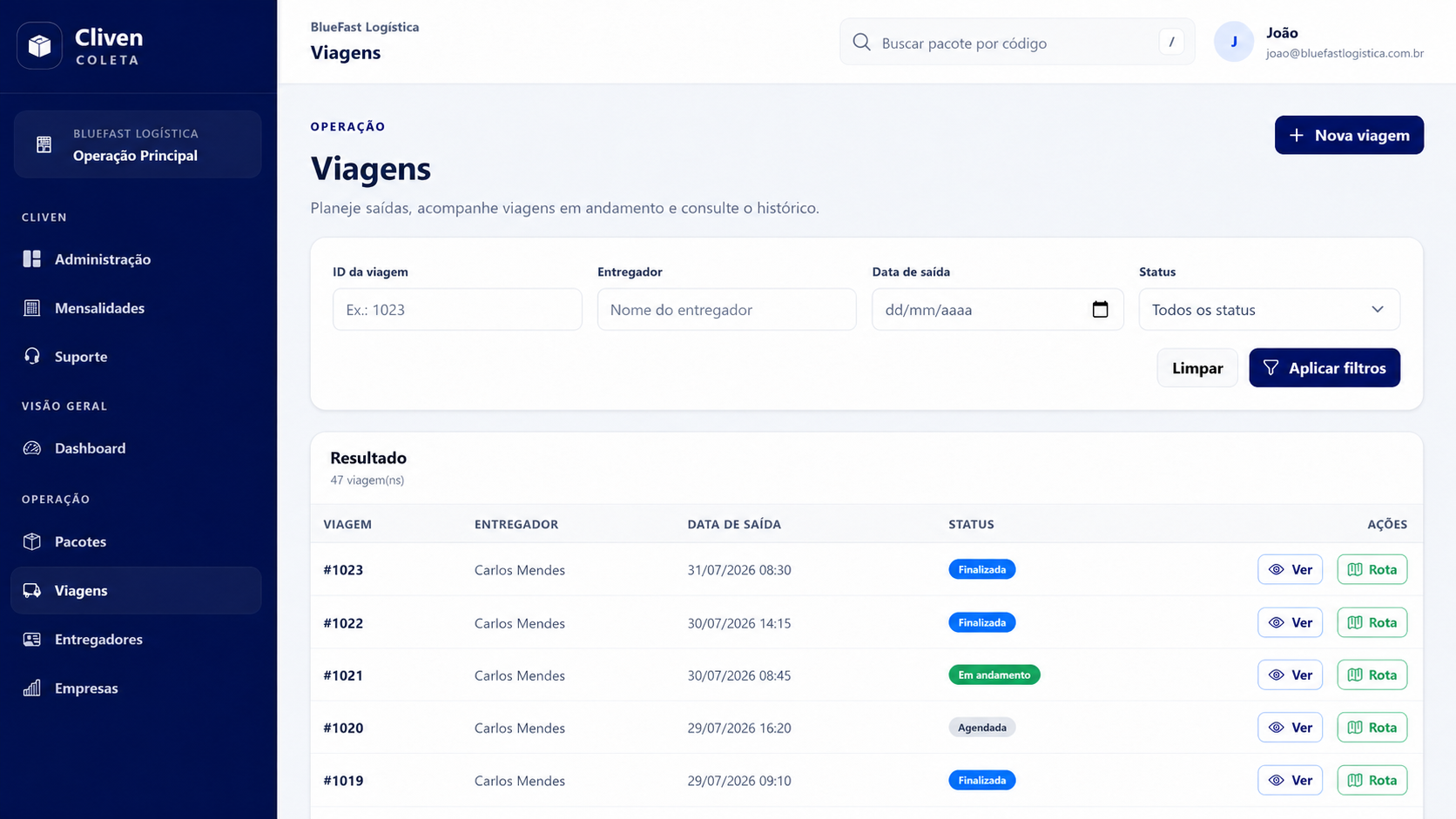Click BlueFast Logística breadcrumb text
This screenshot has width=1456, height=819.
pos(365,26)
